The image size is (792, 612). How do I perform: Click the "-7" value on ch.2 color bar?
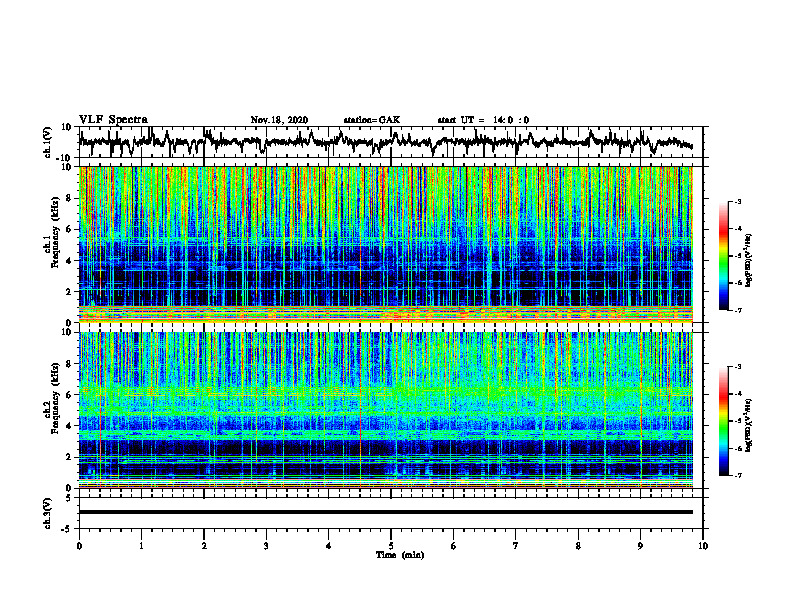[x=738, y=475]
